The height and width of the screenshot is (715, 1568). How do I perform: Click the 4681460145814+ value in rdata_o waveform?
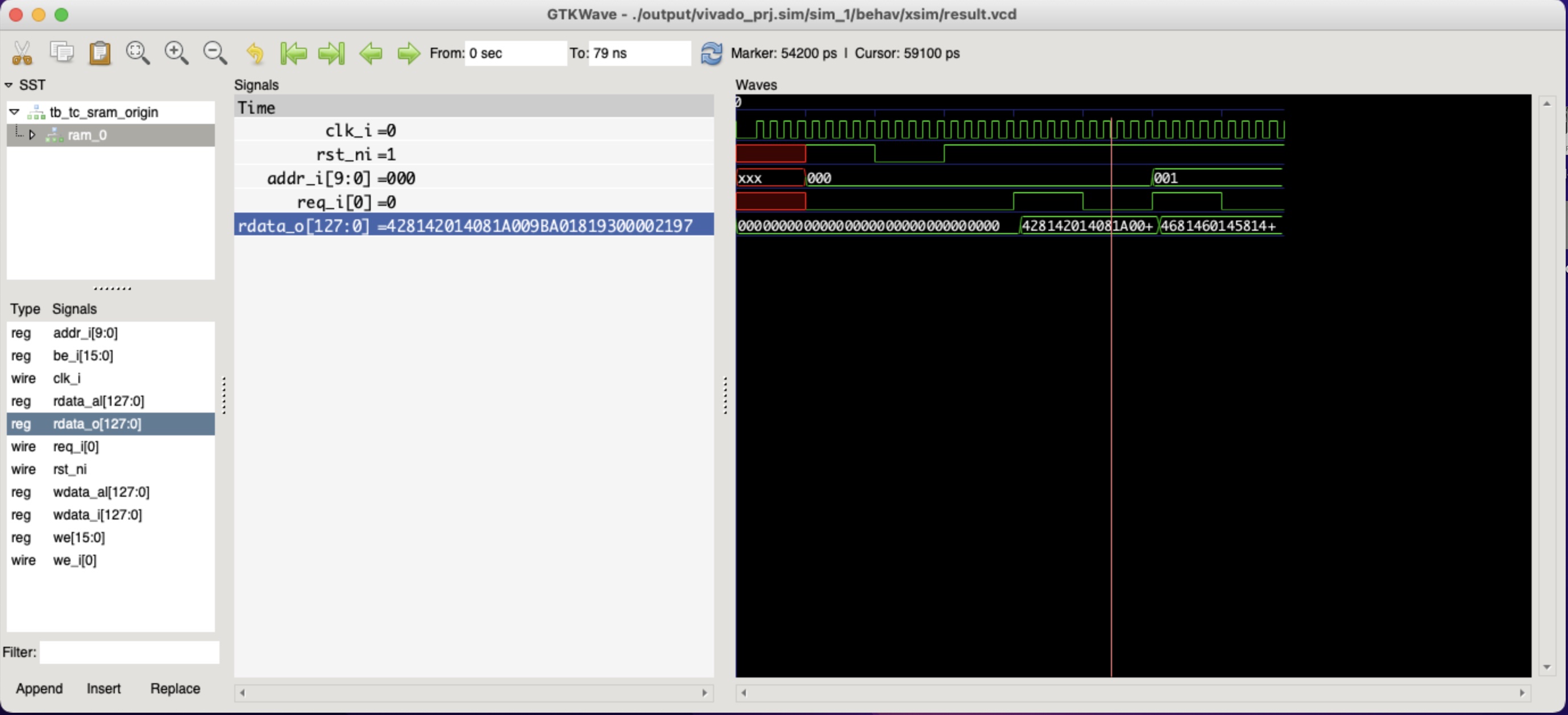pyautogui.click(x=1218, y=226)
